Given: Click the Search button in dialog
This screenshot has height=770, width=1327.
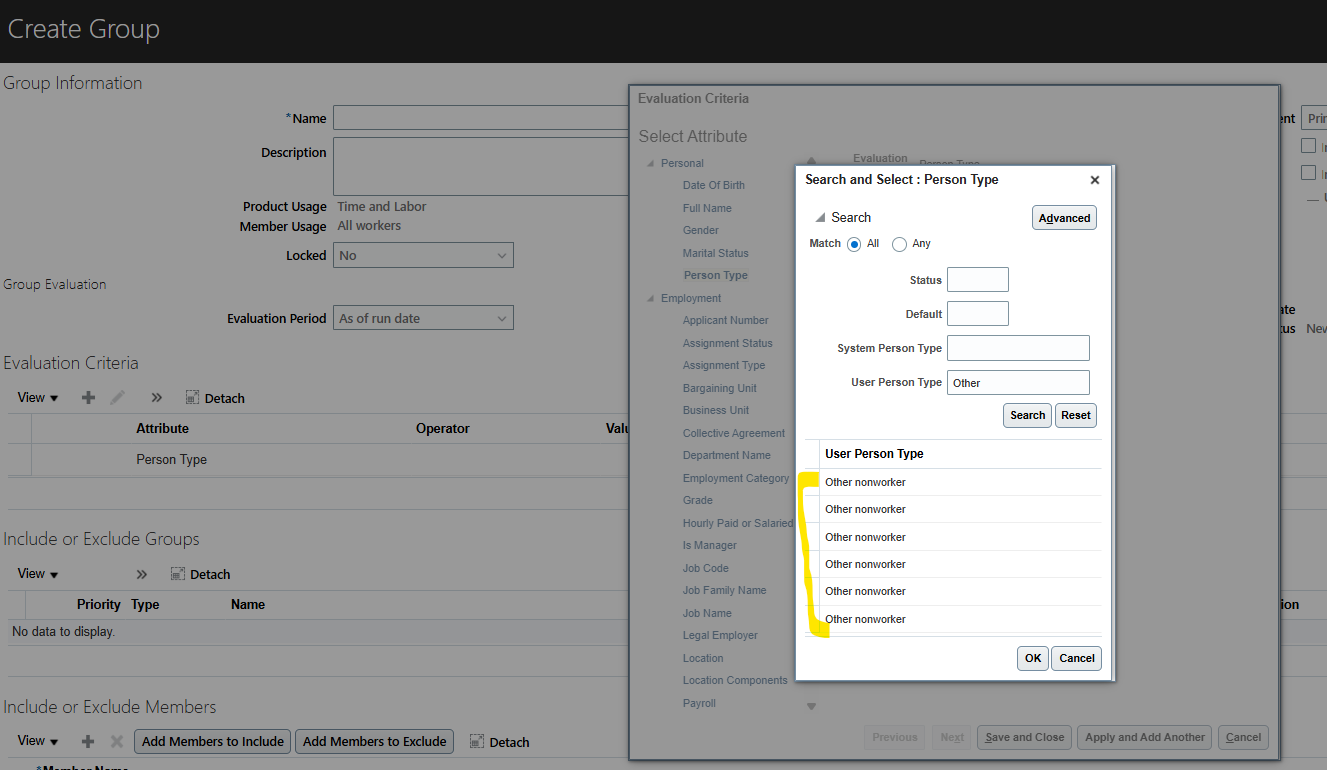Looking at the screenshot, I should coord(1027,415).
